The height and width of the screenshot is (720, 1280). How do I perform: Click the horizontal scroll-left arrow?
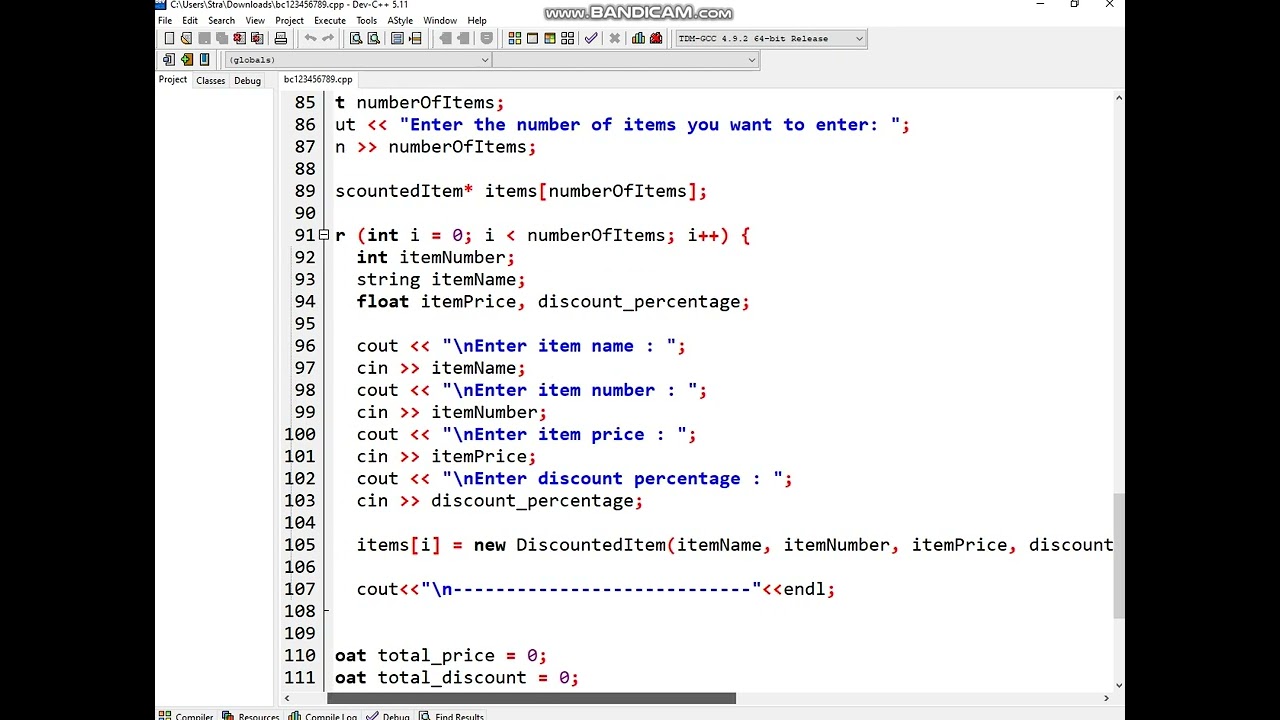pos(288,698)
